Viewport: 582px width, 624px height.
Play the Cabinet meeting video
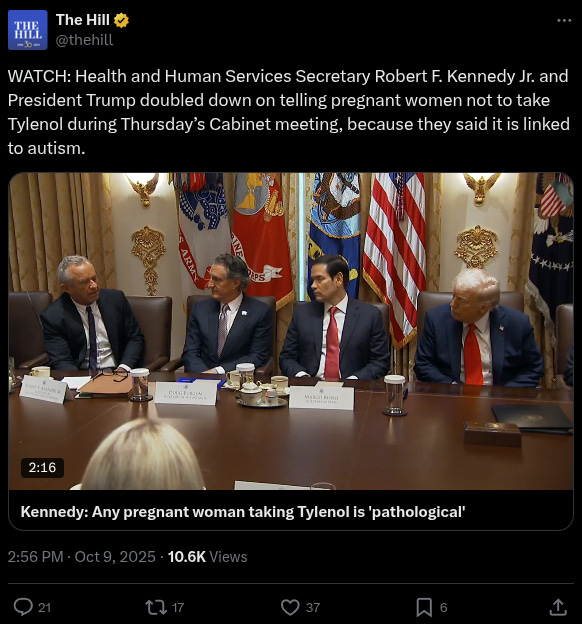coord(291,331)
